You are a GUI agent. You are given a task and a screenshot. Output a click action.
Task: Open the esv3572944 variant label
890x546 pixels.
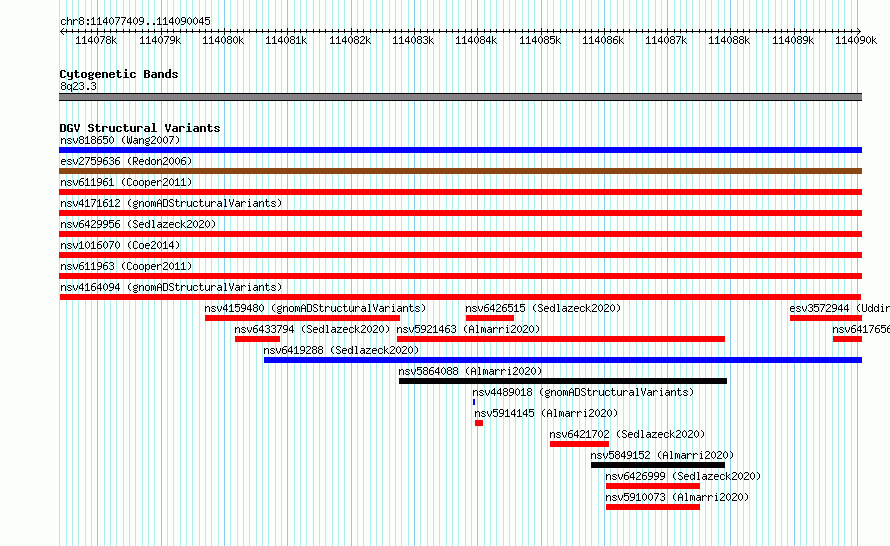839,308
